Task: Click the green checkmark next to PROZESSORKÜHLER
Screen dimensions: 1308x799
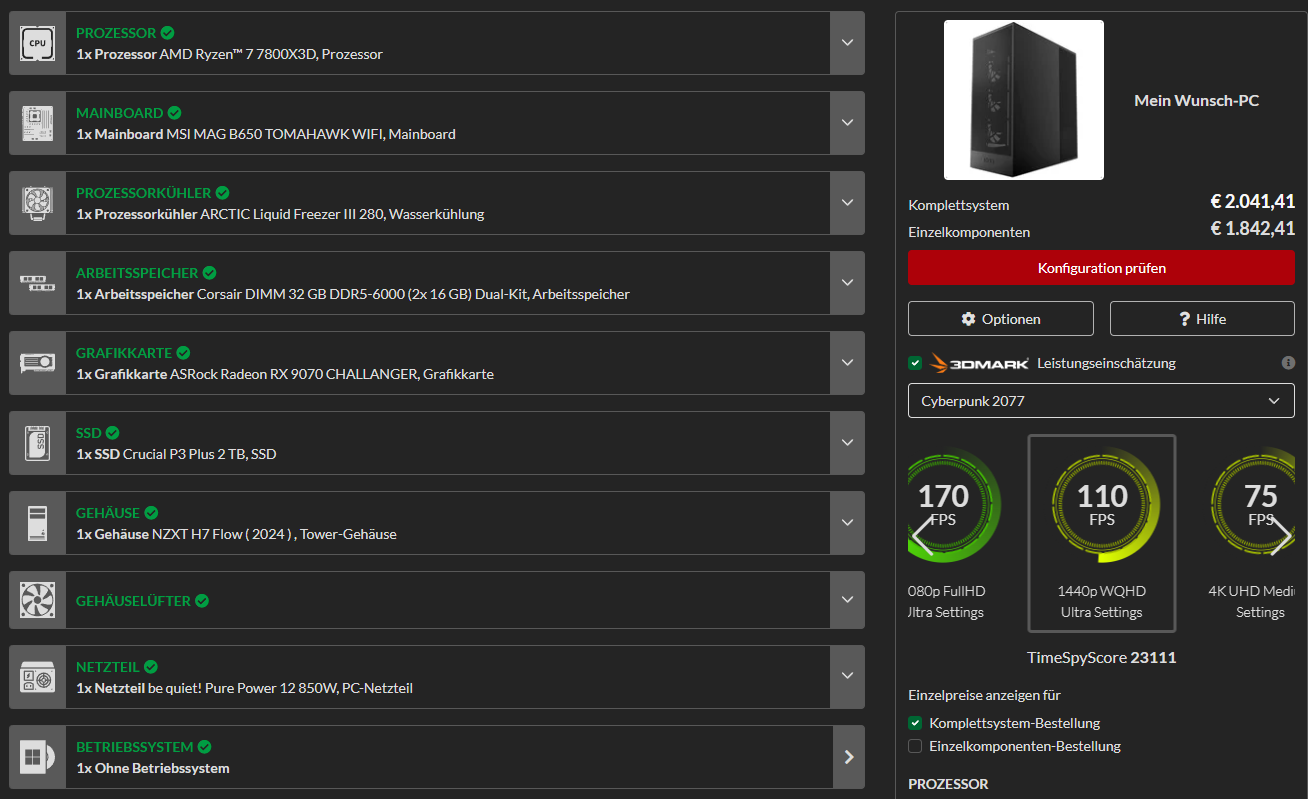Action: (222, 193)
